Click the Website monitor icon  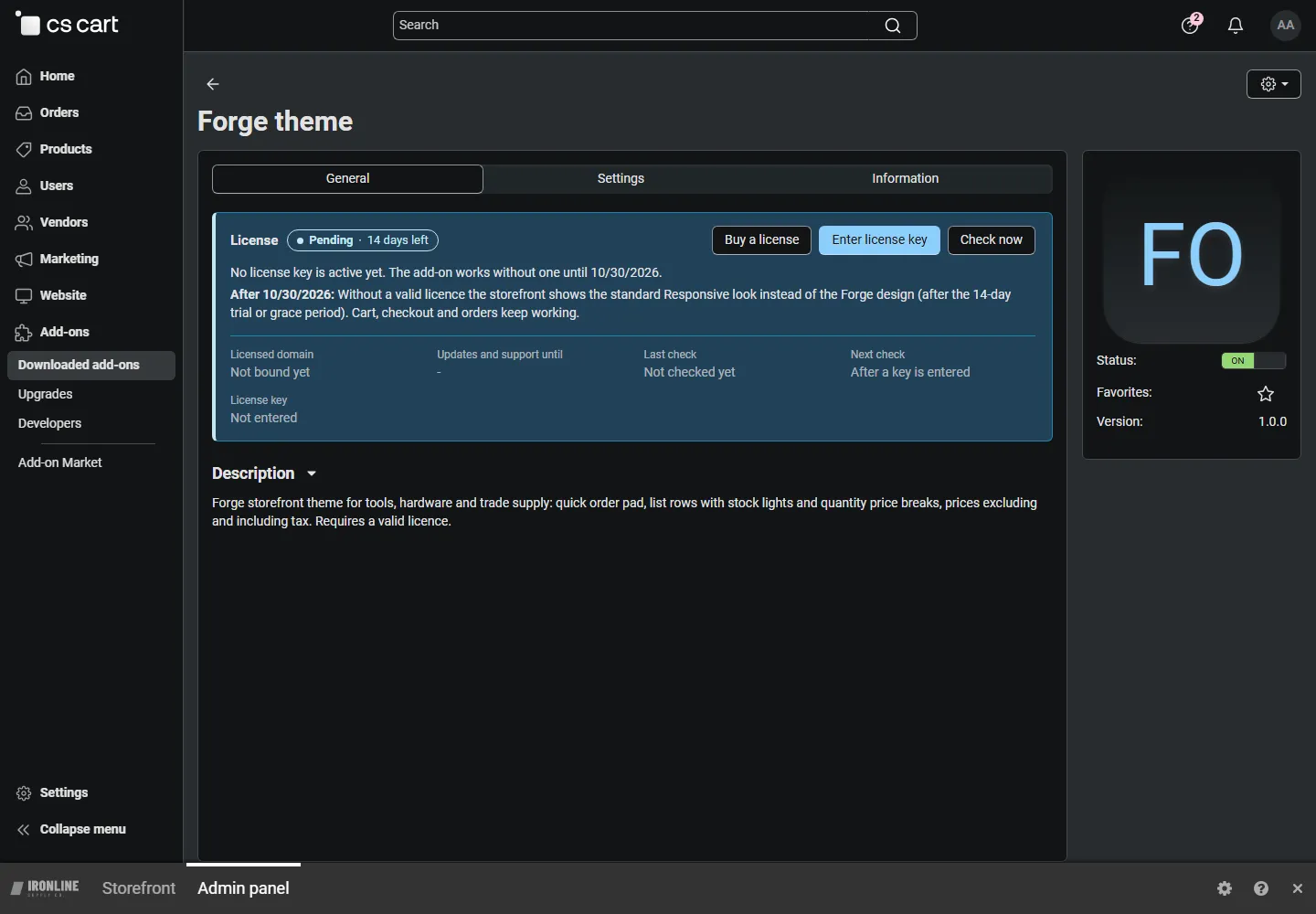click(24, 296)
